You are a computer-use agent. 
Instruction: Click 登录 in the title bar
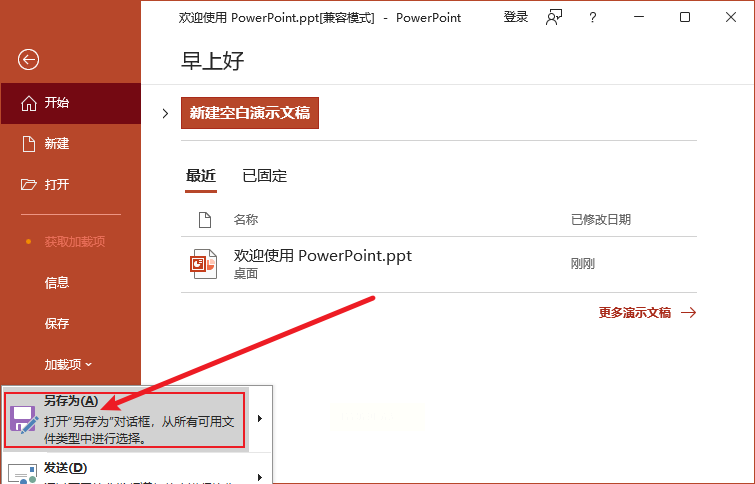coord(516,17)
